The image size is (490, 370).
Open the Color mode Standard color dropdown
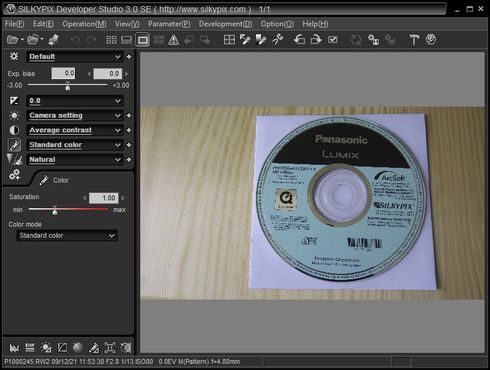point(67,236)
